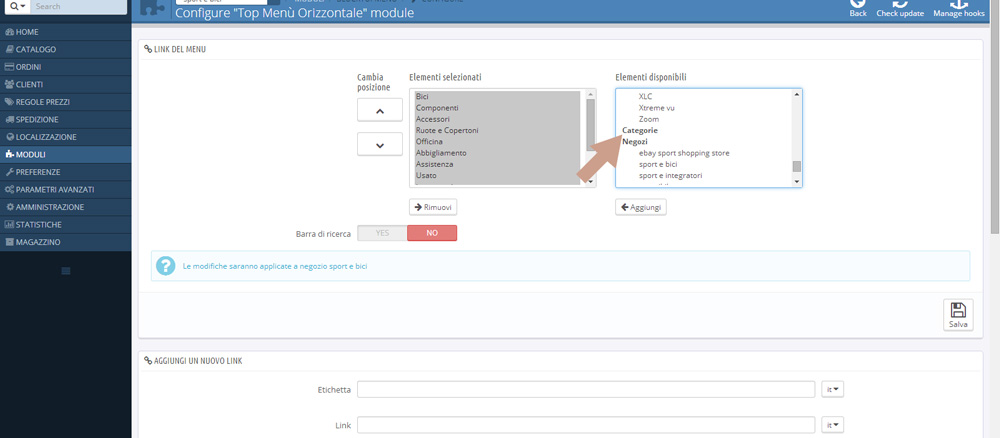
Task: Click the Check update button
Action: [900, 8]
